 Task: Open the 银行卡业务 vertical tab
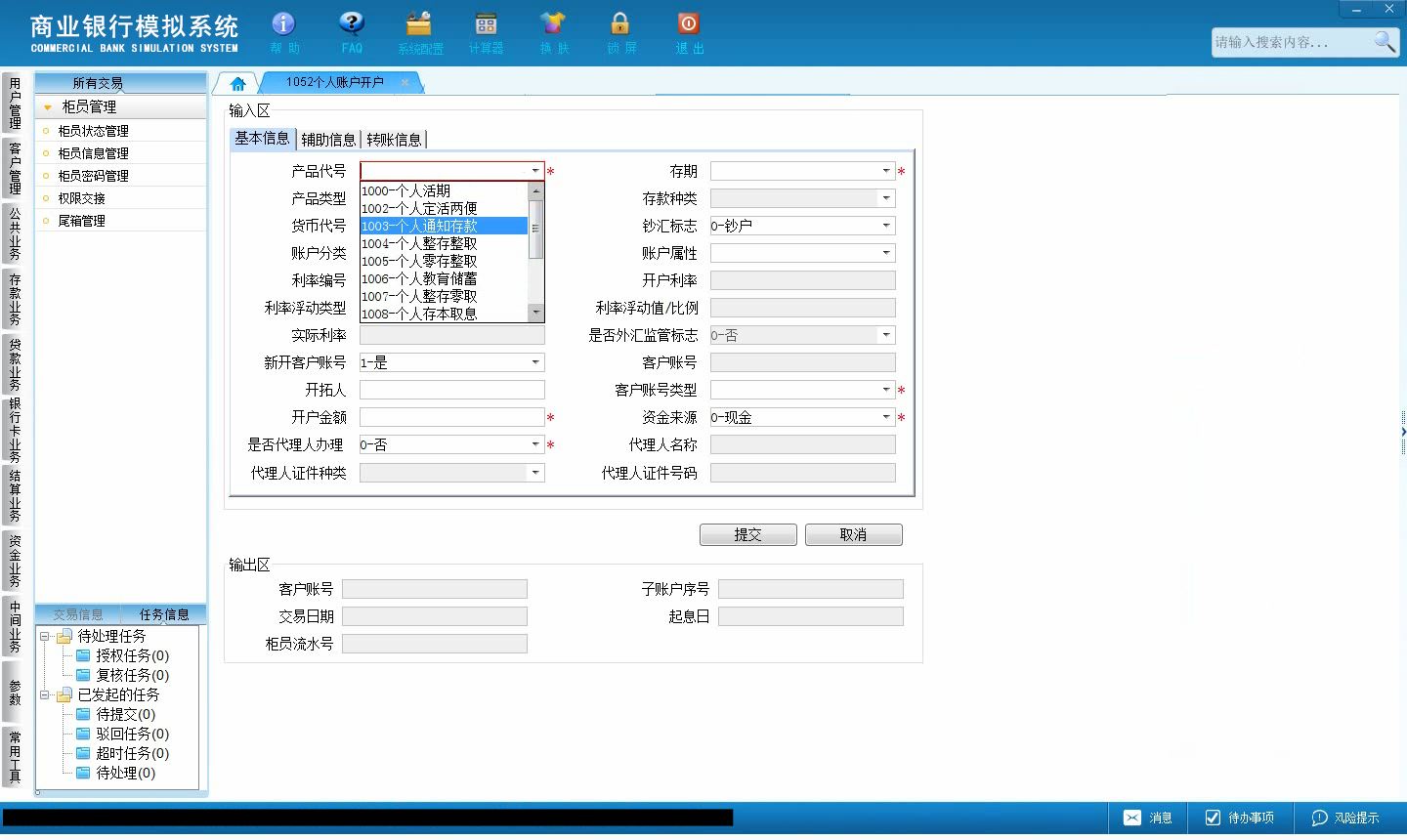pyautogui.click(x=14, y=429)
